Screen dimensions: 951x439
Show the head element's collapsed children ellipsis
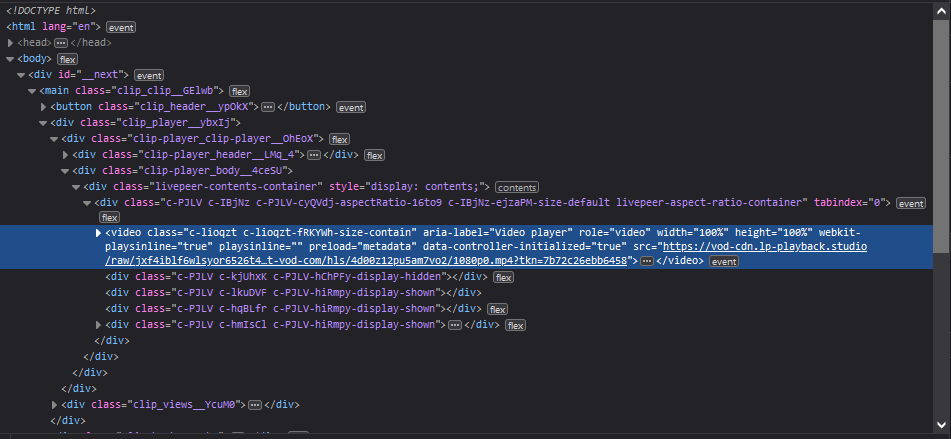tap(61, 43)
